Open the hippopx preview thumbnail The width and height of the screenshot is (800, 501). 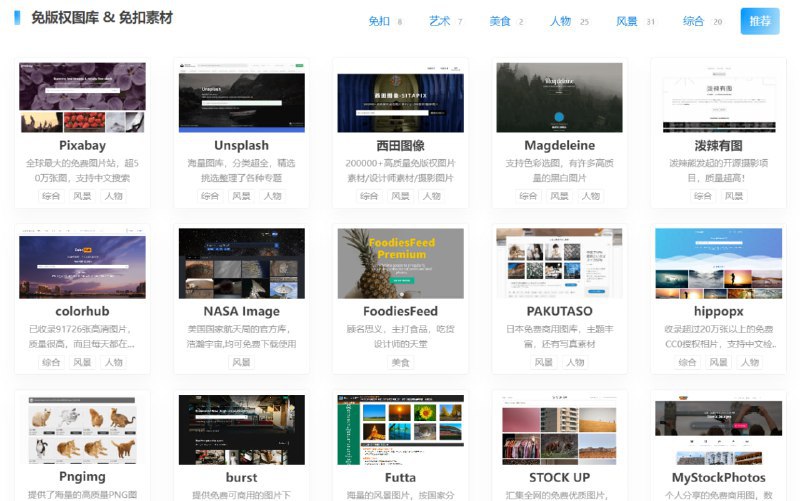[x=718, y=263]
